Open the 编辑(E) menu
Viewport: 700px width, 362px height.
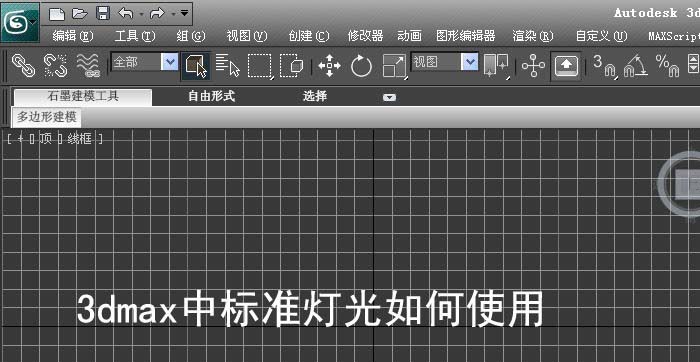[73, 36]
